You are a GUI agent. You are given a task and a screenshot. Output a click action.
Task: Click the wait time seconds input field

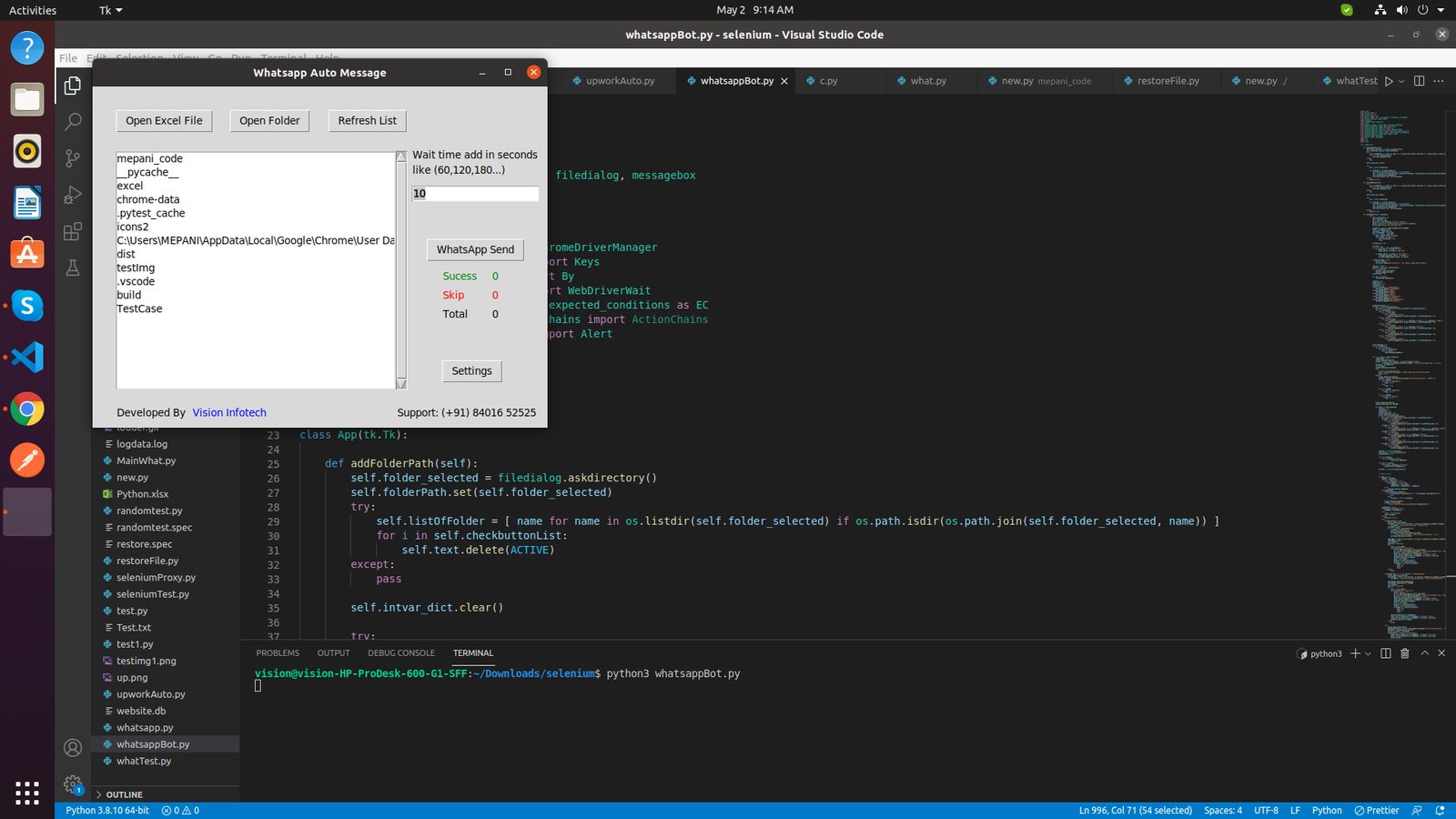point(475,194)
